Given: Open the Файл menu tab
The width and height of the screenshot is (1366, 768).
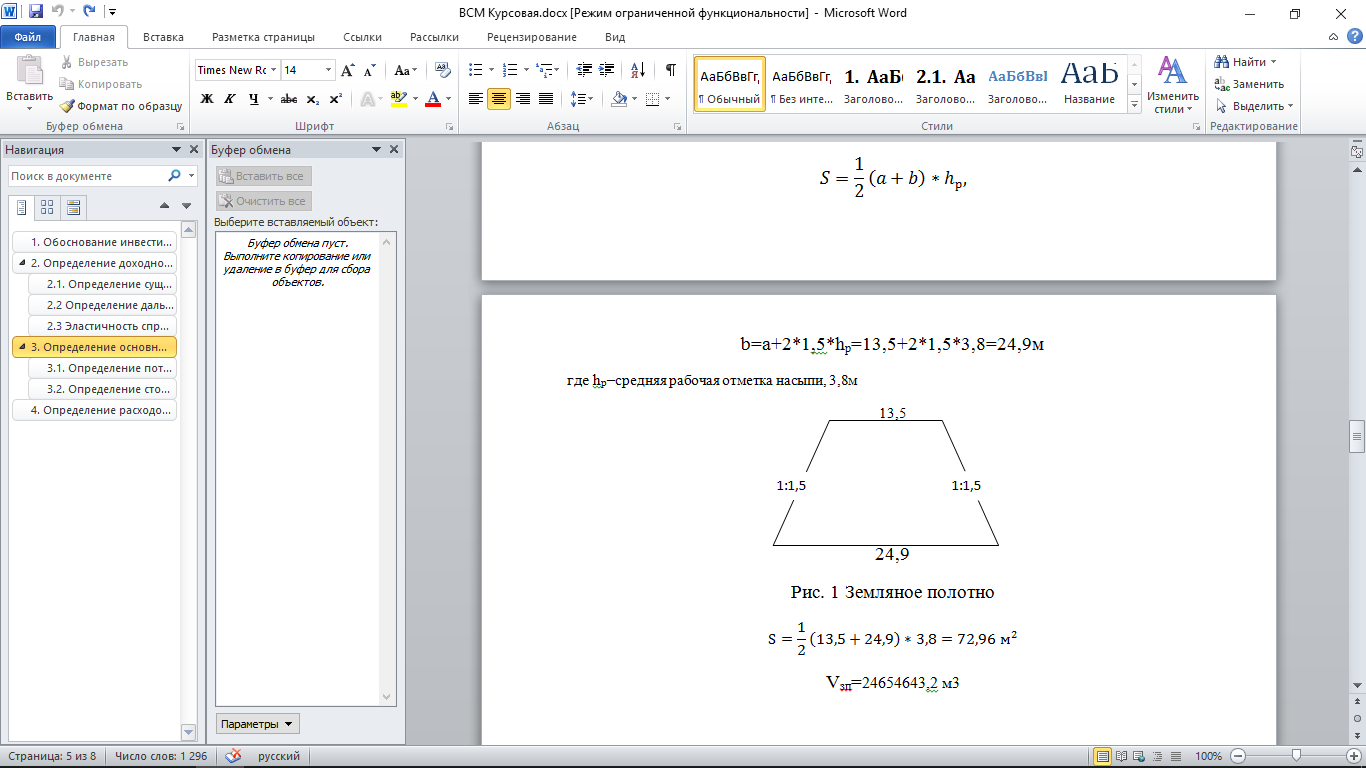Looking at the screenshot, I should click(27, 37).
